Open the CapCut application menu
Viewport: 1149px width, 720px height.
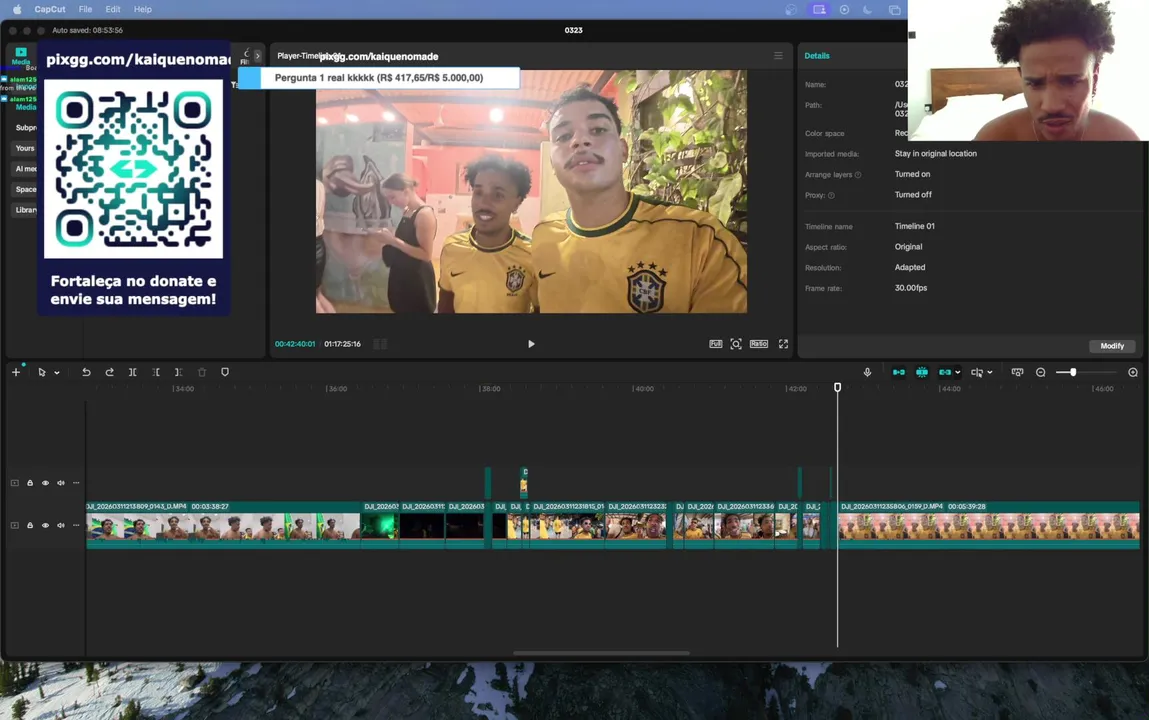[x=50, y=10]
